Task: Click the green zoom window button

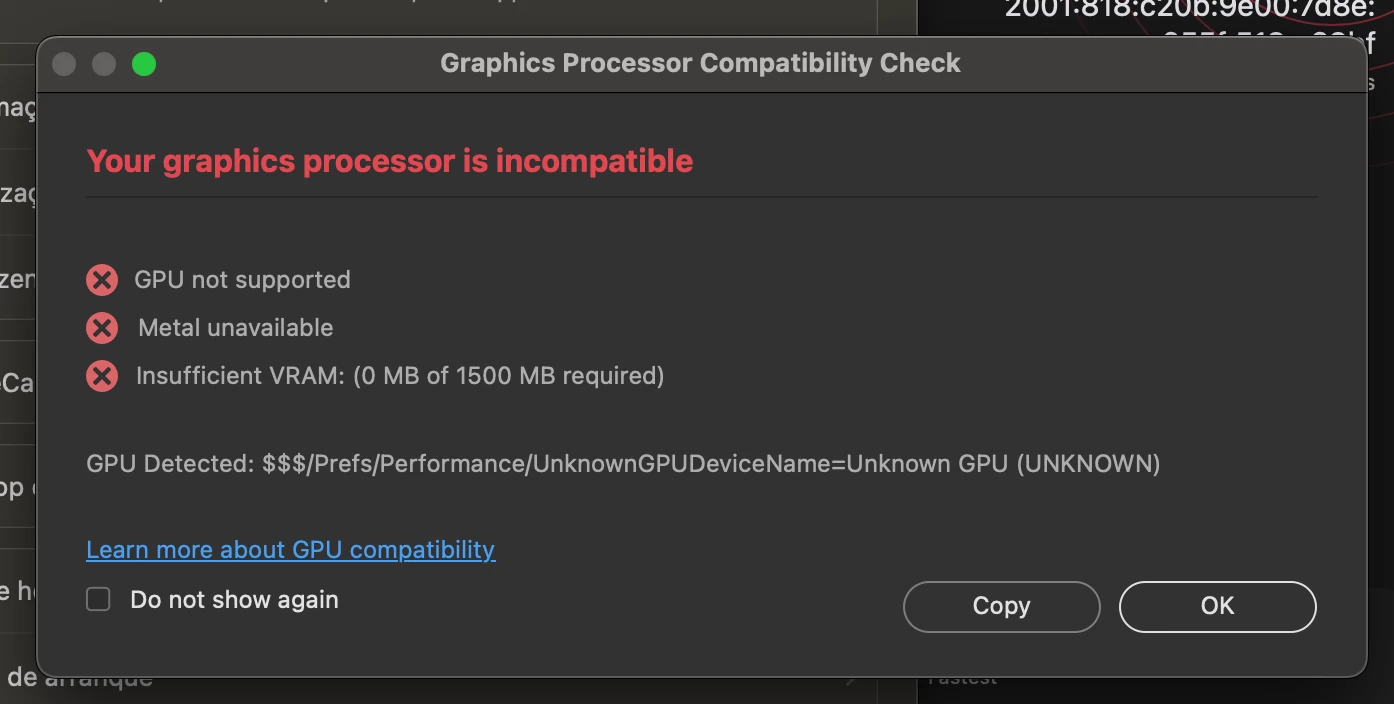Action: pyautogui.click(x=144, y=64)
